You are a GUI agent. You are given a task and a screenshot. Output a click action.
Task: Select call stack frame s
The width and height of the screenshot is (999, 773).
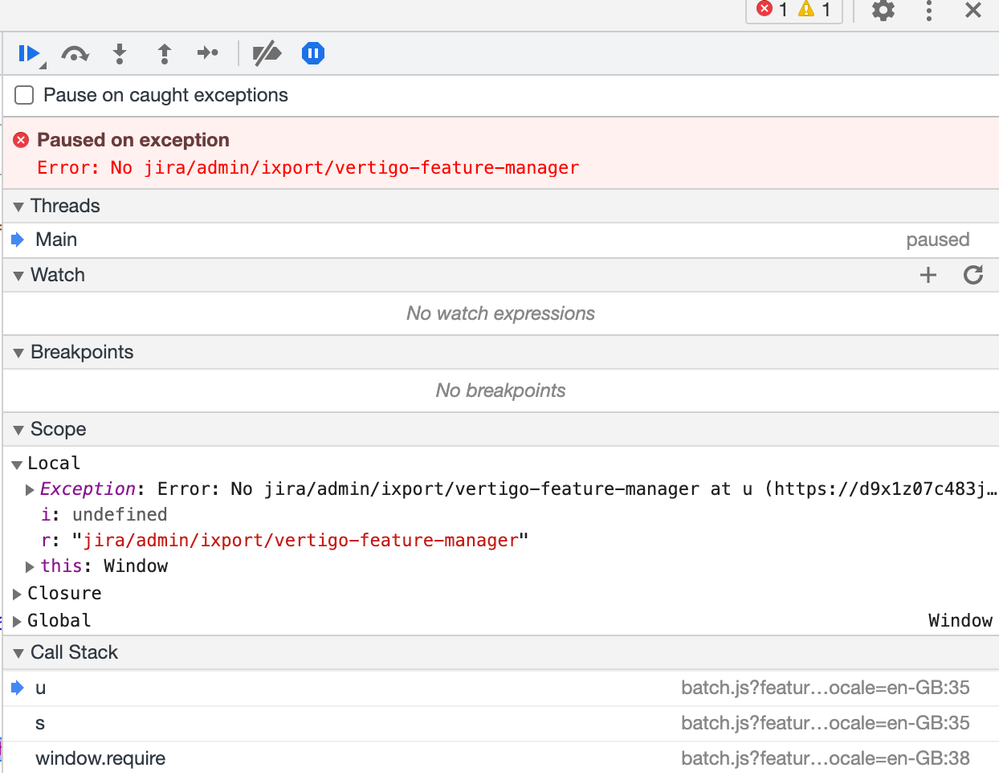[x=501, y=723]
